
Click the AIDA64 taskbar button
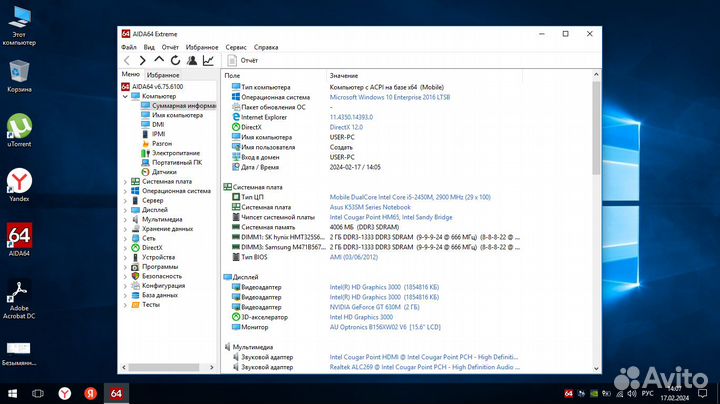click(x=116, y=393)
